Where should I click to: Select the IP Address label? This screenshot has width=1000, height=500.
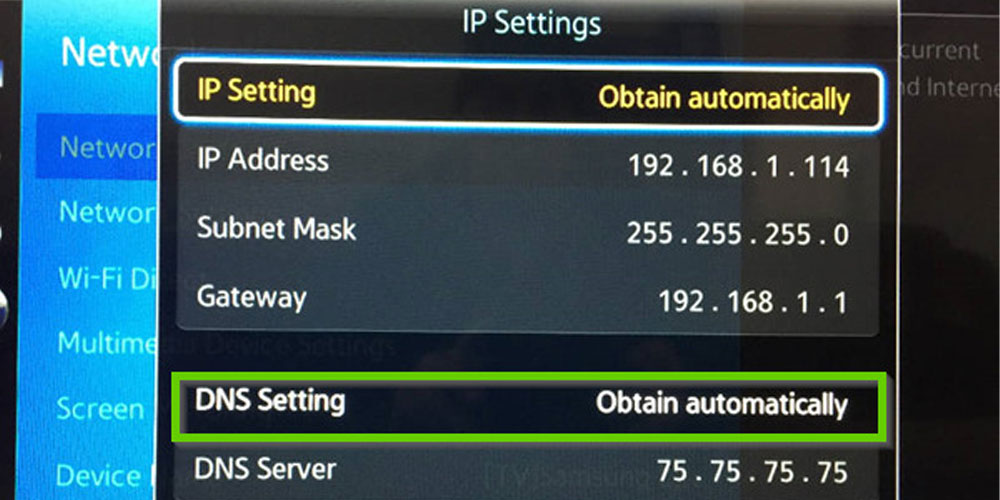[263, 160]
